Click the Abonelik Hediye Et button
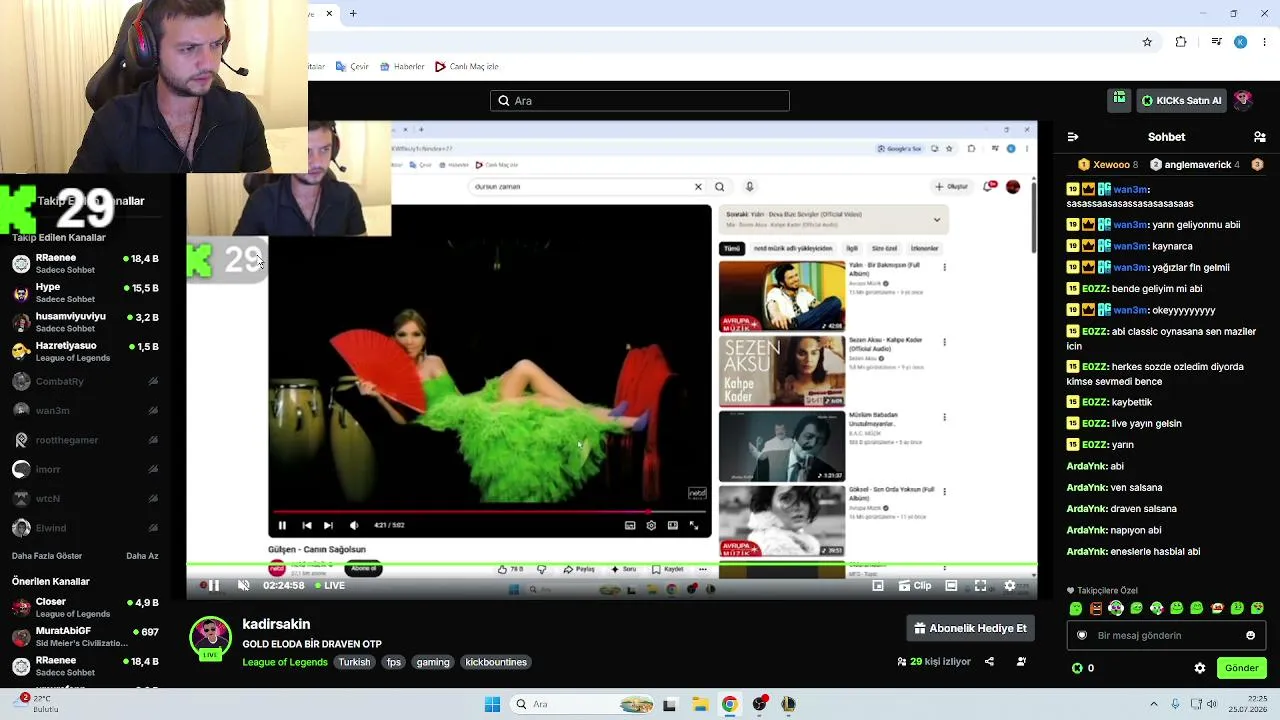Viewport: 1280px width, 720px height. (x=970, y=628)
